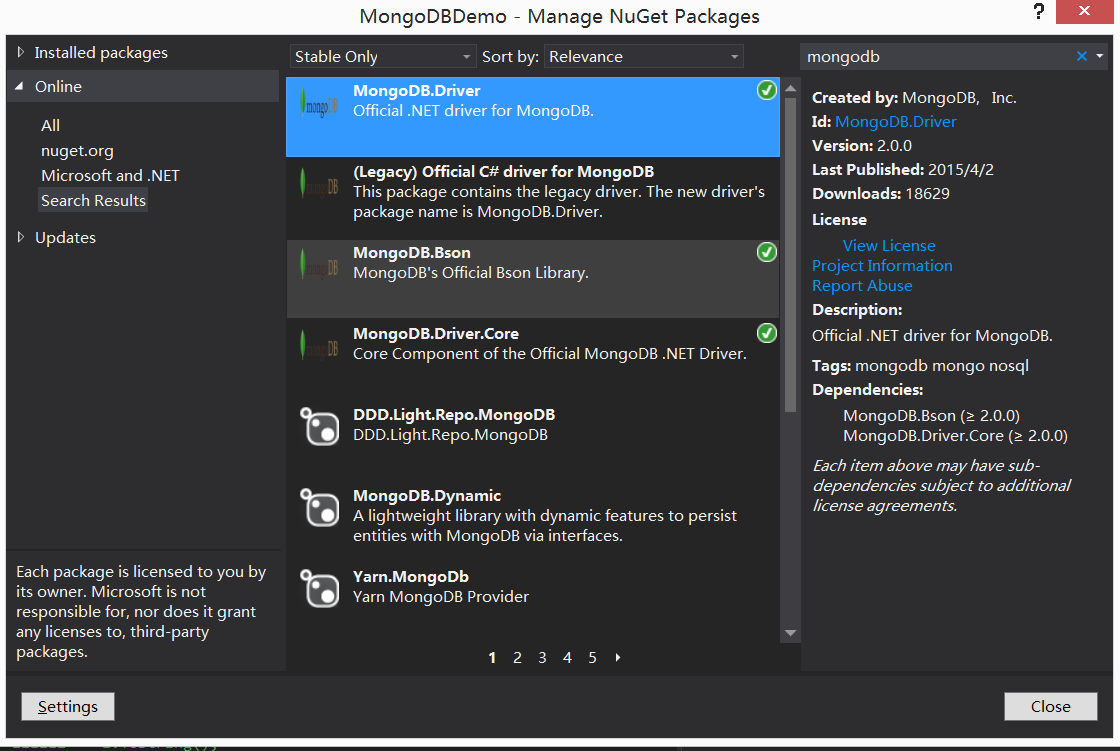Go to next results page arrow
Screen dimensions: 1120x751
click(618, 657)
